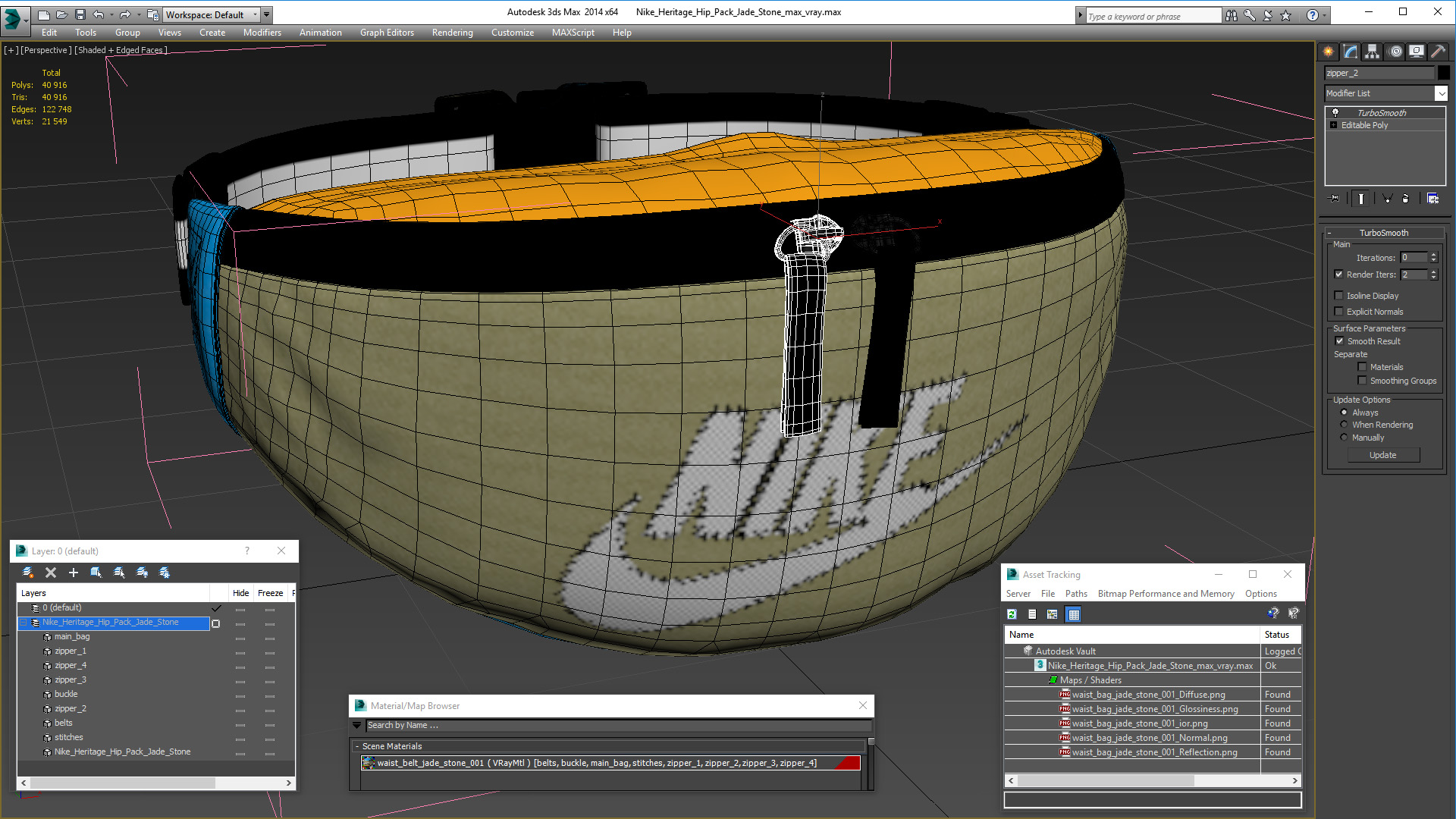
Task: Click Remove Modifier trash icon under the stack
Action: click(x=1405, y=199)
